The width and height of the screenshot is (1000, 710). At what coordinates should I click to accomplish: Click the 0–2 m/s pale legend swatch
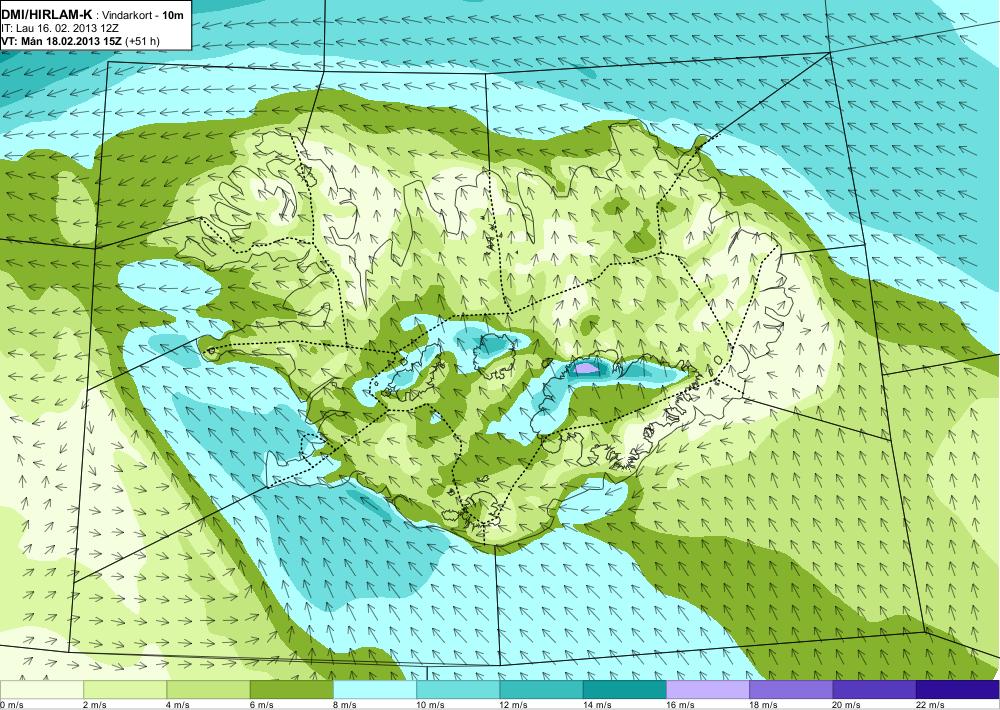click(x=41, y=690)
